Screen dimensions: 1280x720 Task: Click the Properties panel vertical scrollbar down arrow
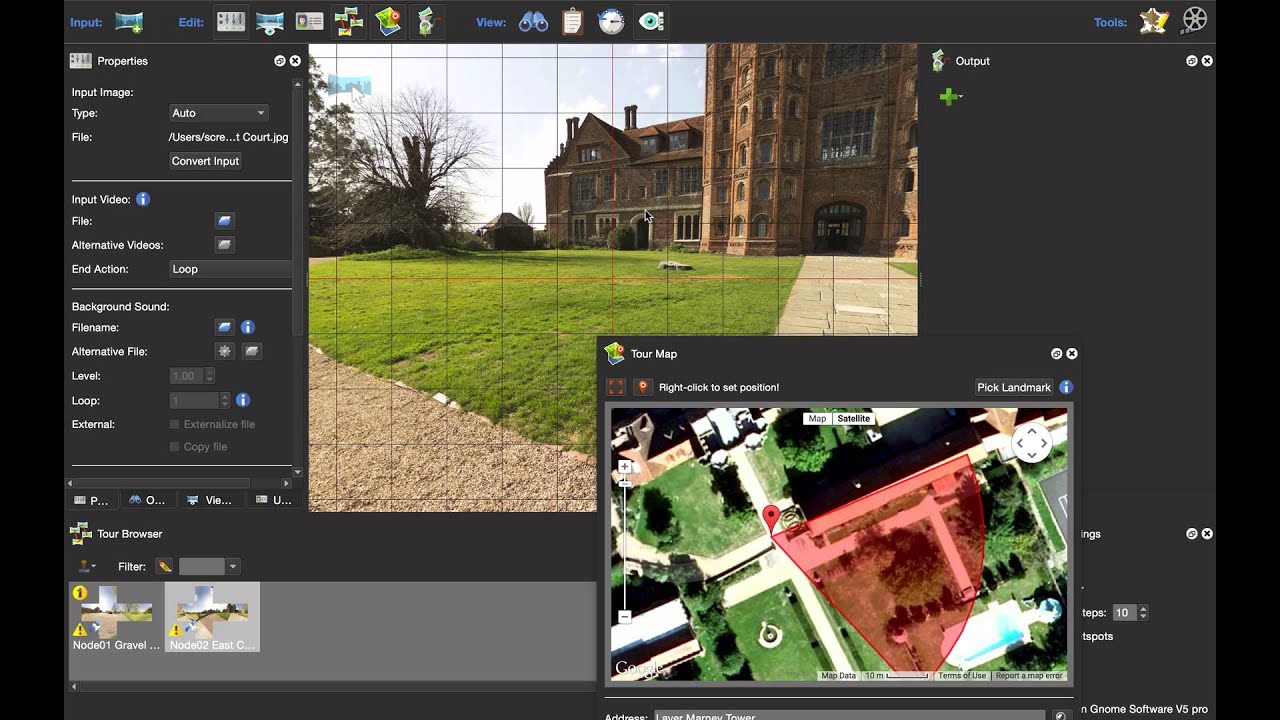297,471
